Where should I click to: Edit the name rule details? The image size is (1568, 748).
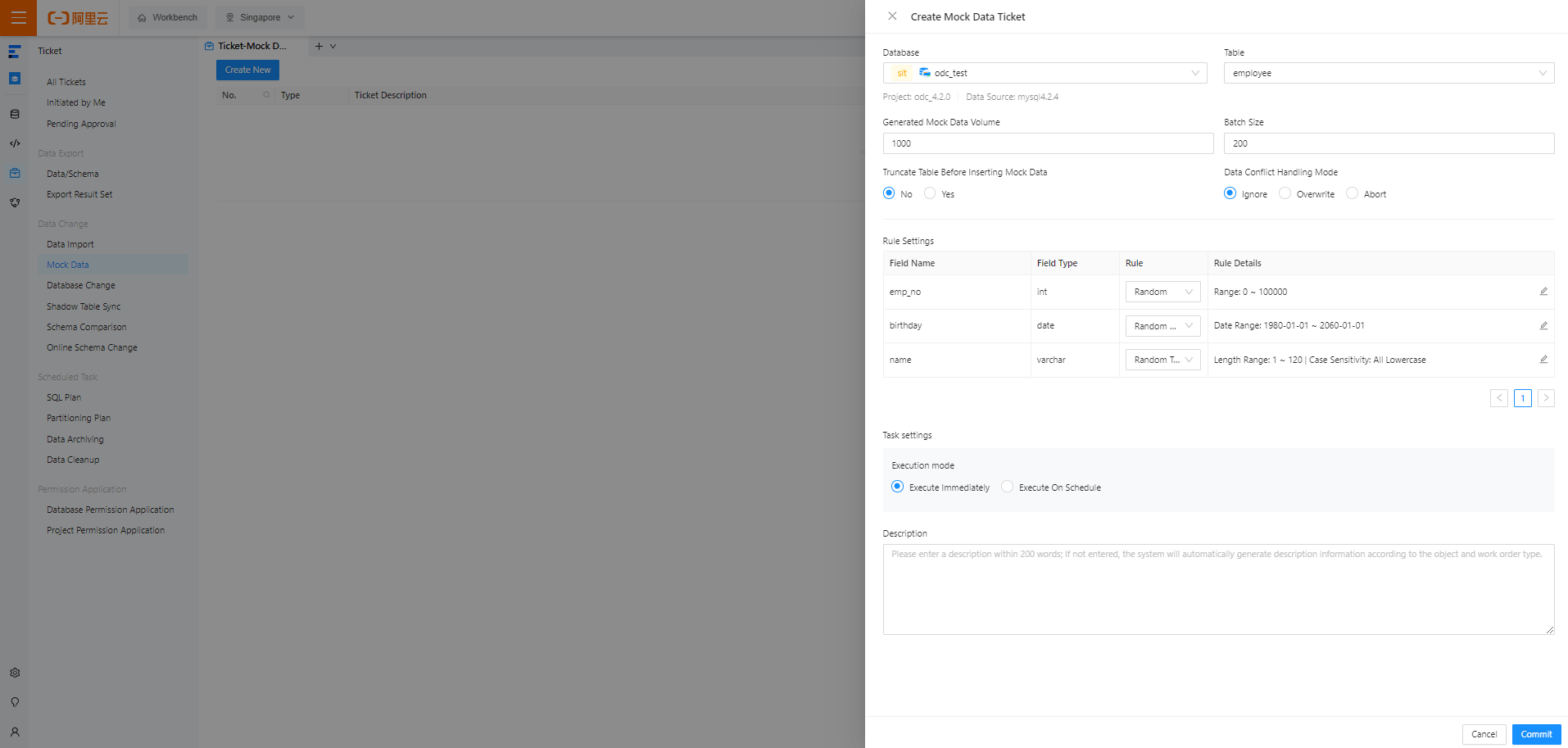pyautogui.click(x=1543, y=360)
